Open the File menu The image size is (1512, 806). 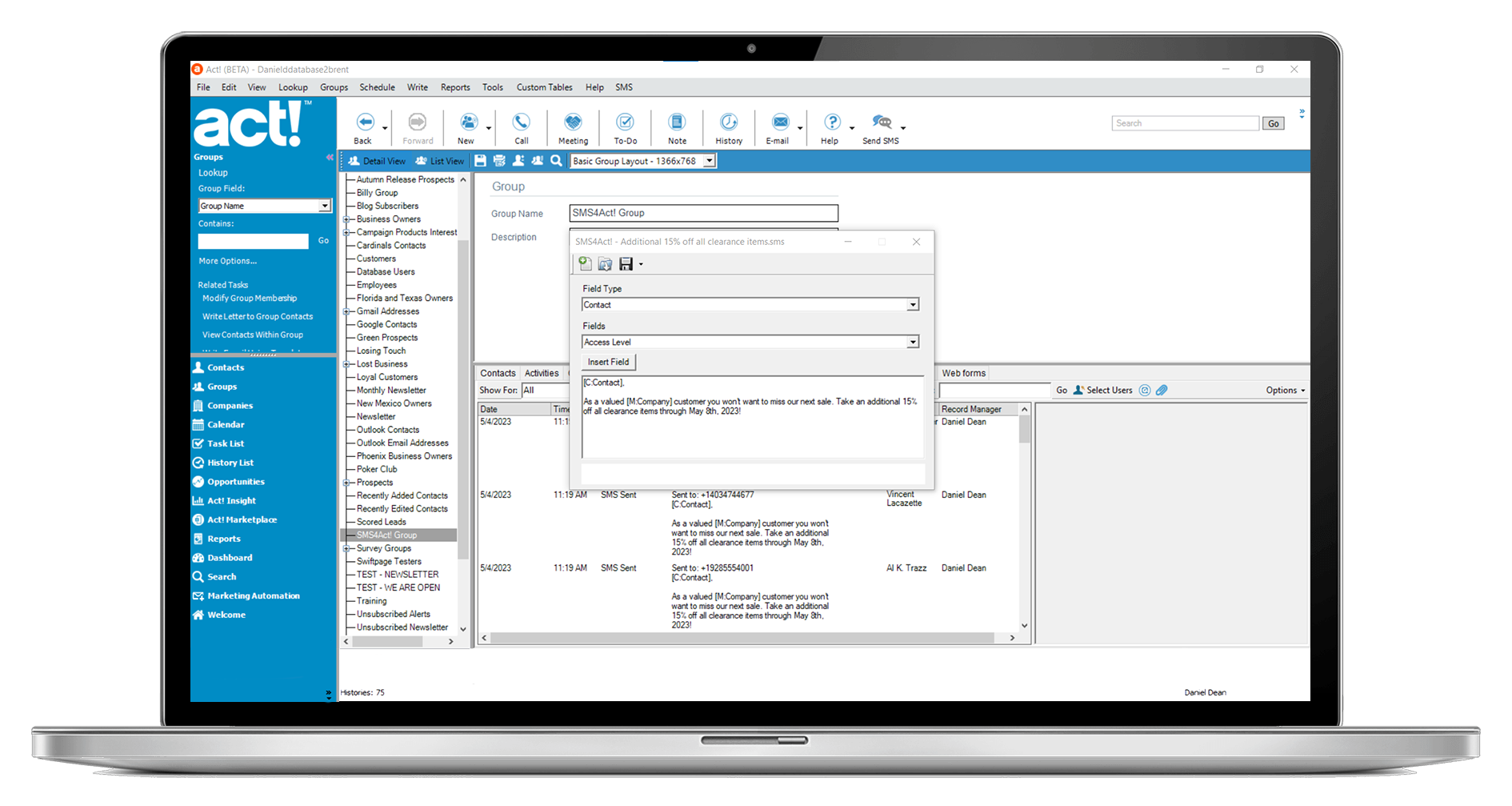[203, 87]
